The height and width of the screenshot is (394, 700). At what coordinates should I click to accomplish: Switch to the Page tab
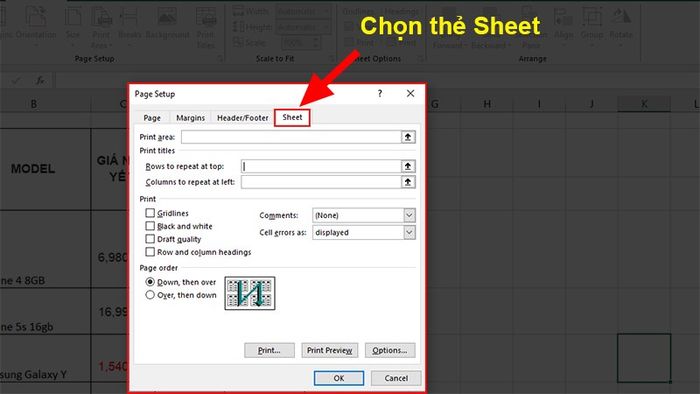point(152,118)
